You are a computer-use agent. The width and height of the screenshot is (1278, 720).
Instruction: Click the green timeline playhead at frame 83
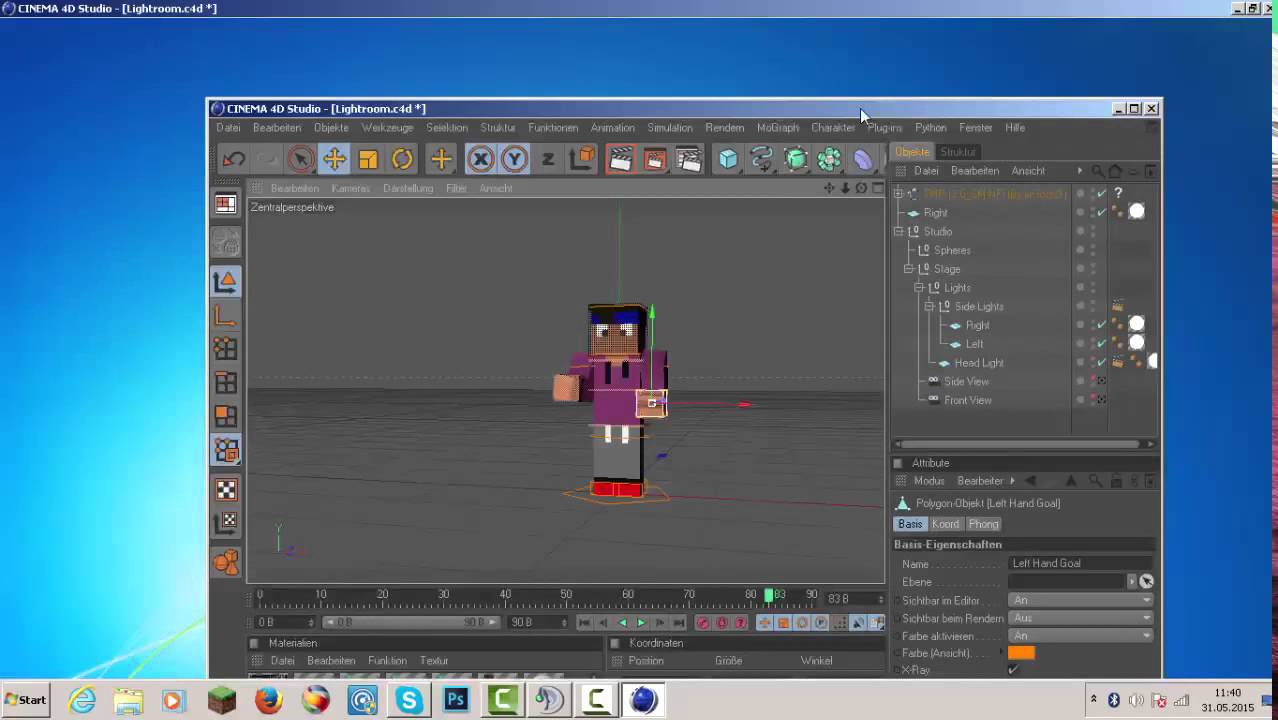(769, 595)
